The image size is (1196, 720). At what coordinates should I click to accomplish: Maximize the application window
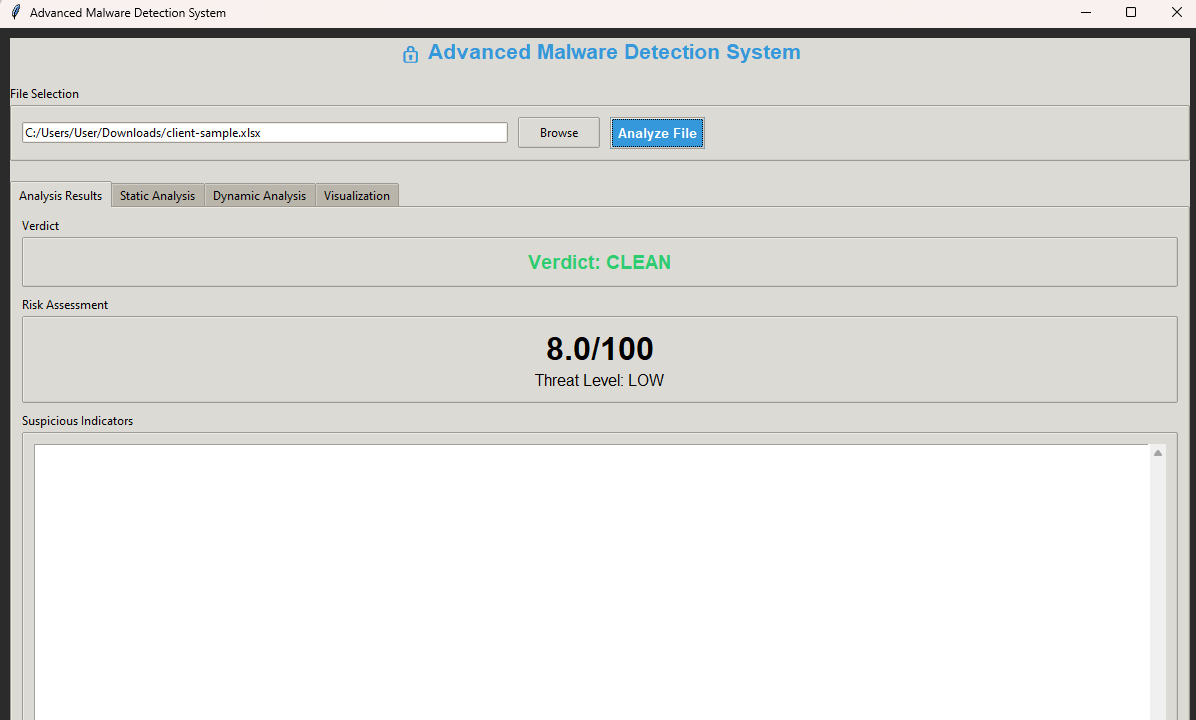pos(1131,13)
